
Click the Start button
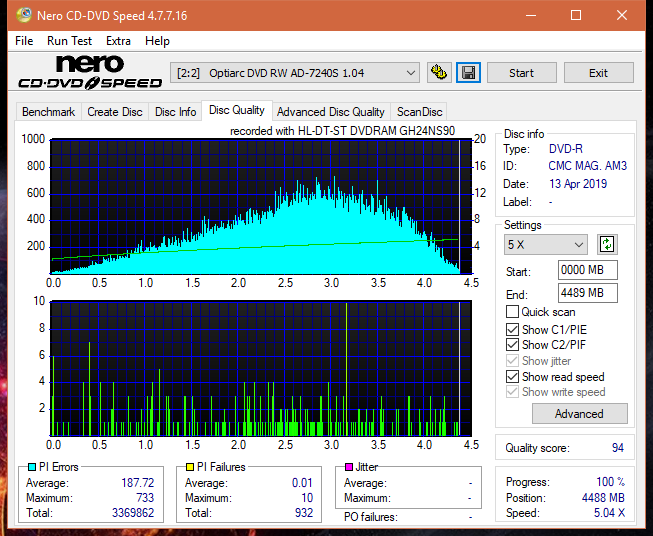pos(521,73)
